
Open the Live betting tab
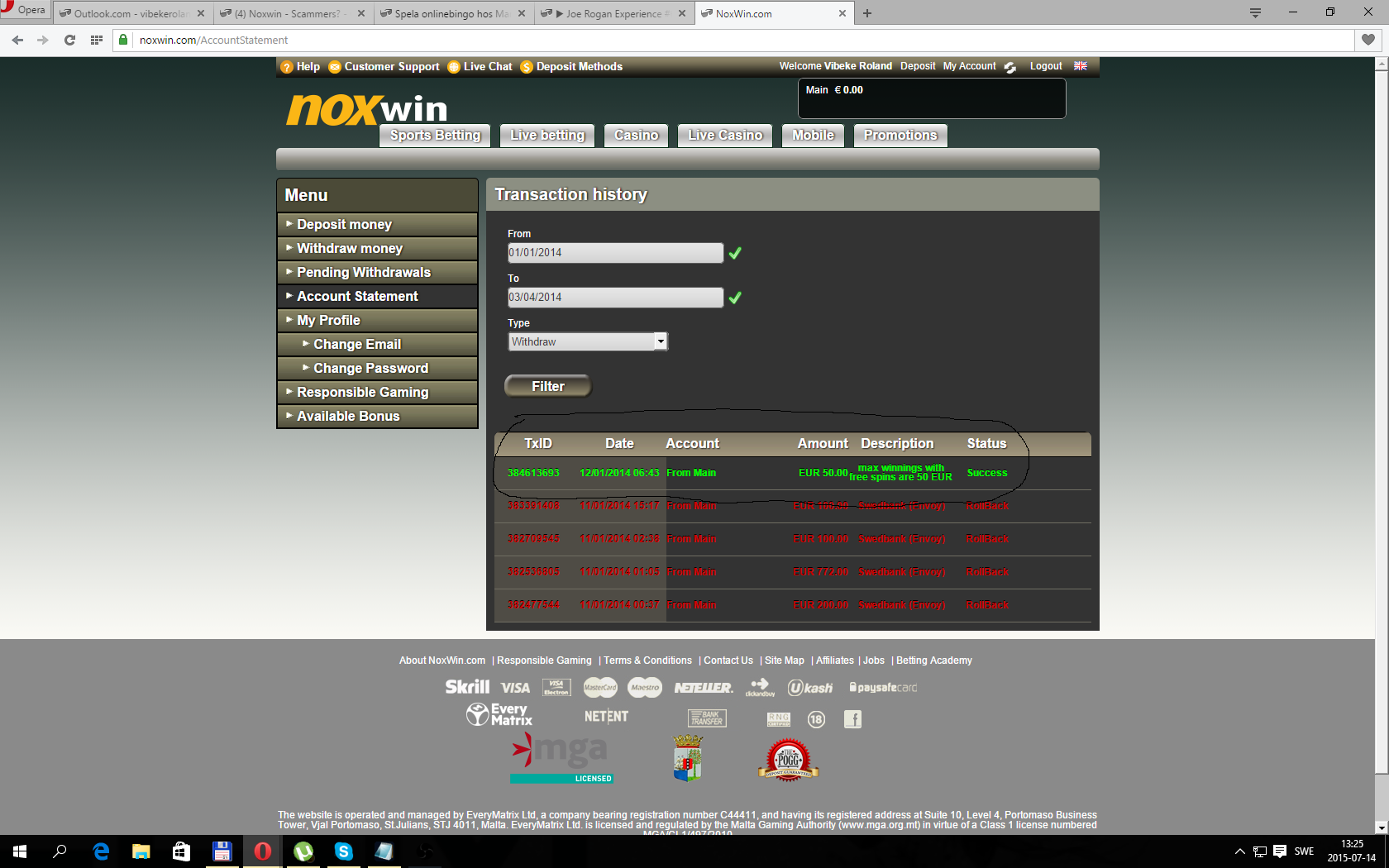547,136
